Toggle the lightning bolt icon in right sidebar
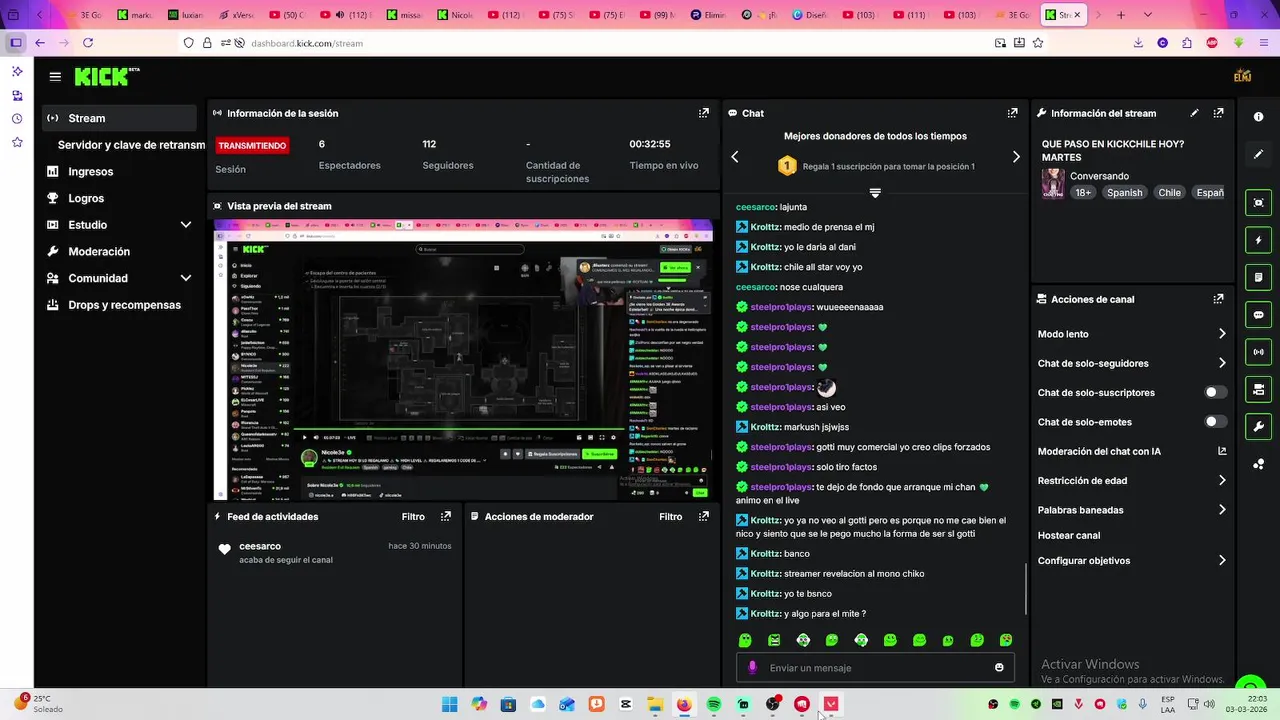This screenshot has width=1280, height=720. [x=1258, y=240]
